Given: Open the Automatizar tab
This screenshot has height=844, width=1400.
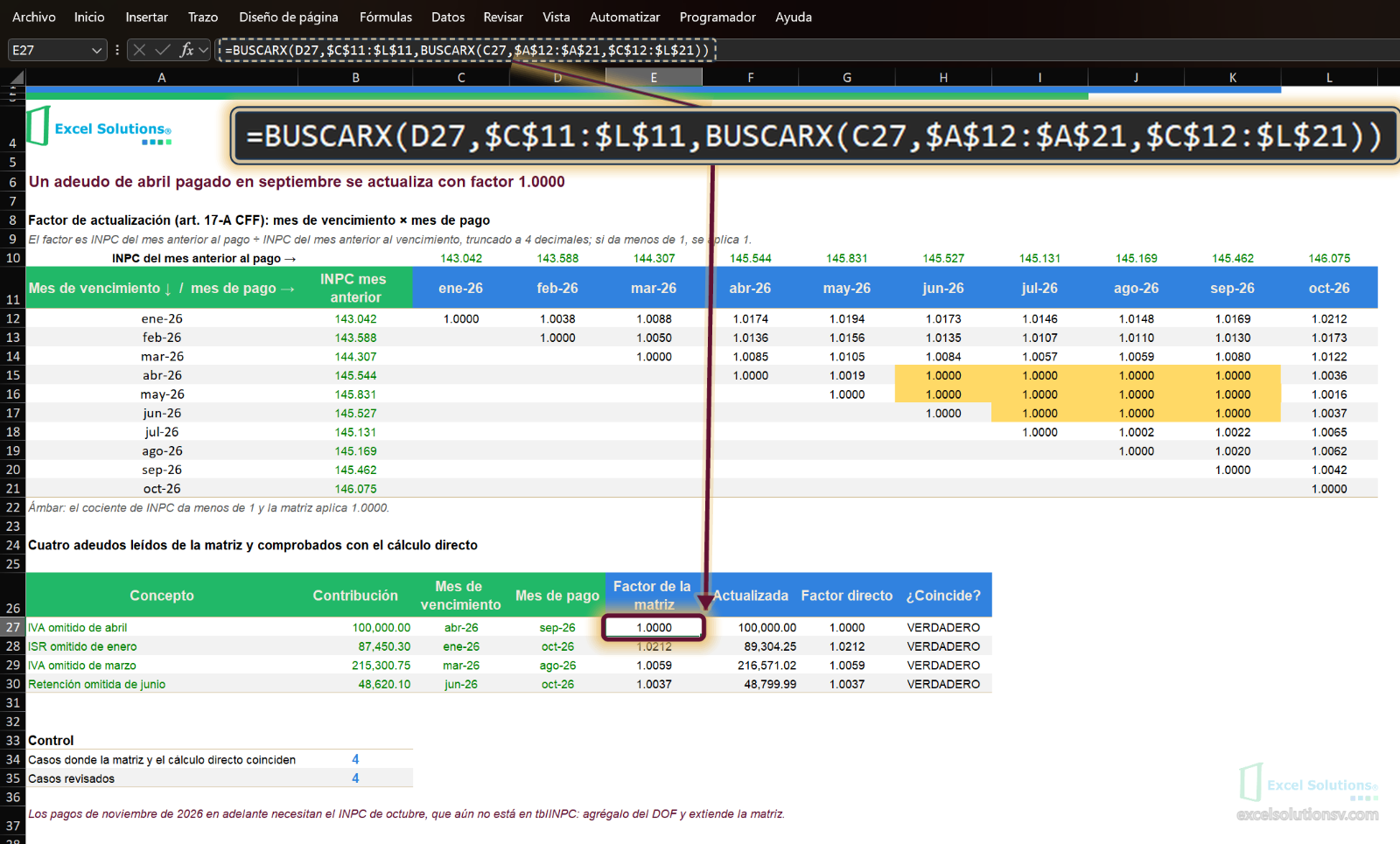Looking at the screenshot, I should [x=625, y=17].
